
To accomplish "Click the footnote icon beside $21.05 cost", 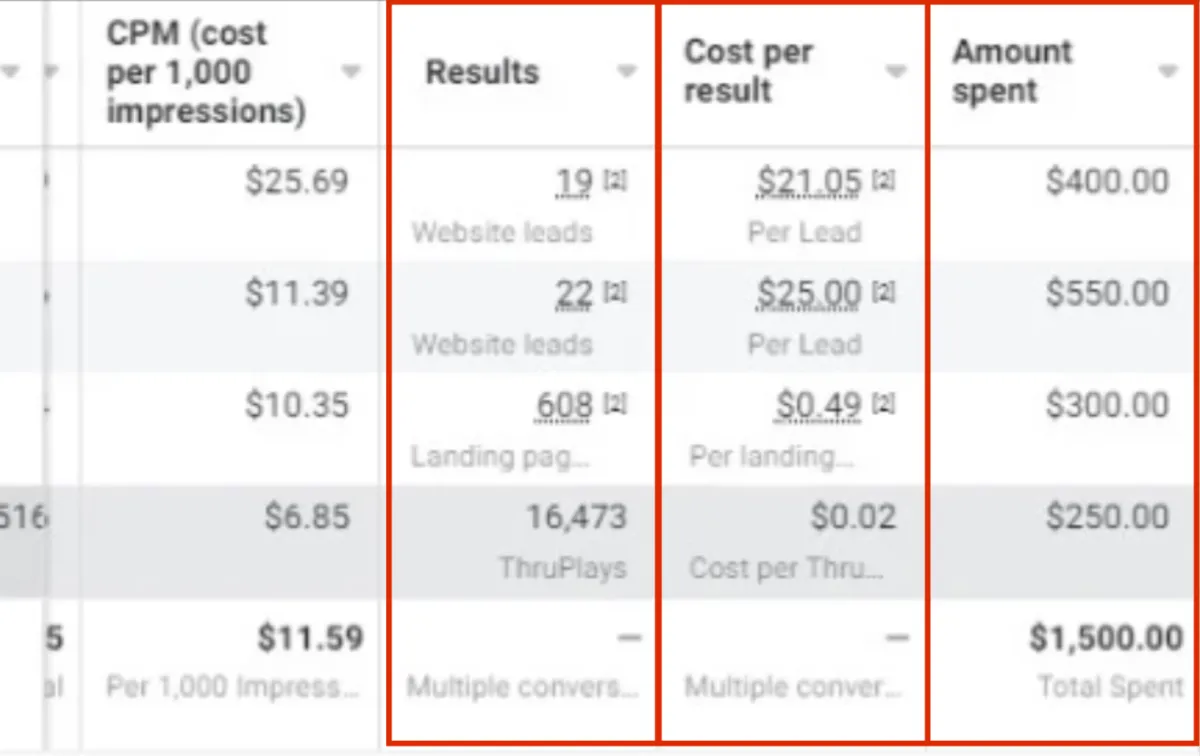I will click(x=883, y=182).
